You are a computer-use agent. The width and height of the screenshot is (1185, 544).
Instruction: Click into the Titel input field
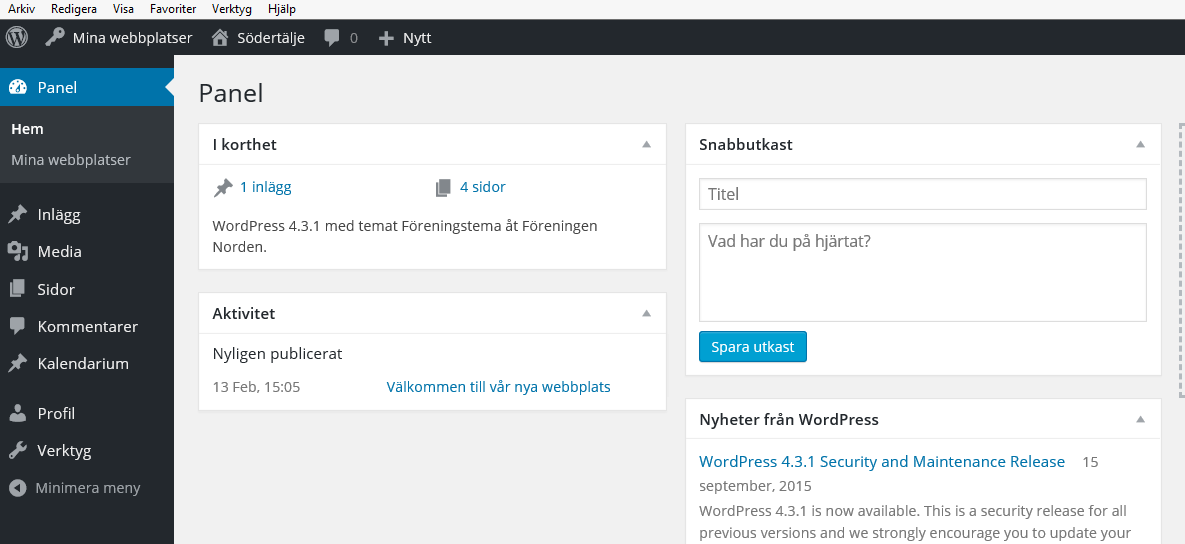[923, 194]
